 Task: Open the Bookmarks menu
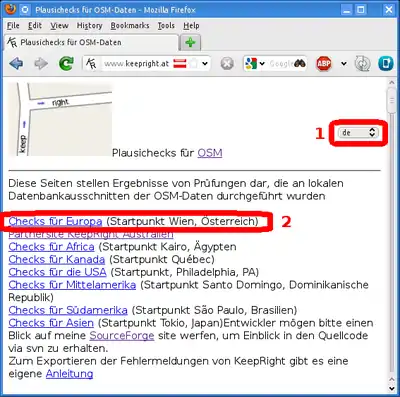[130, 26]
